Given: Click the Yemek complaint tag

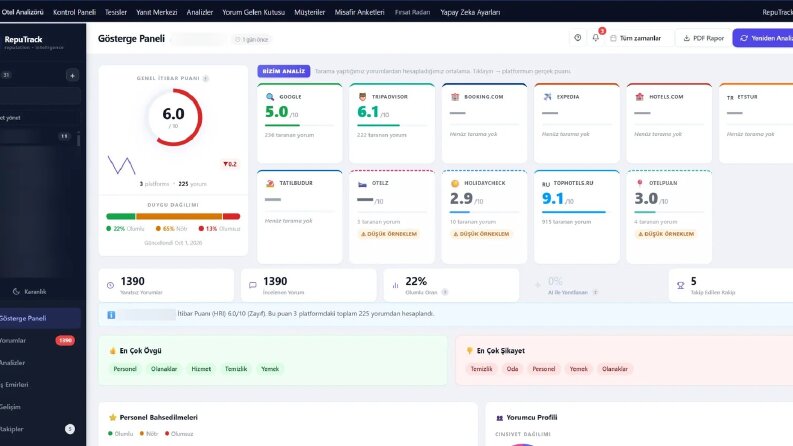Looking at the screenshot, I should coord(579,369).
